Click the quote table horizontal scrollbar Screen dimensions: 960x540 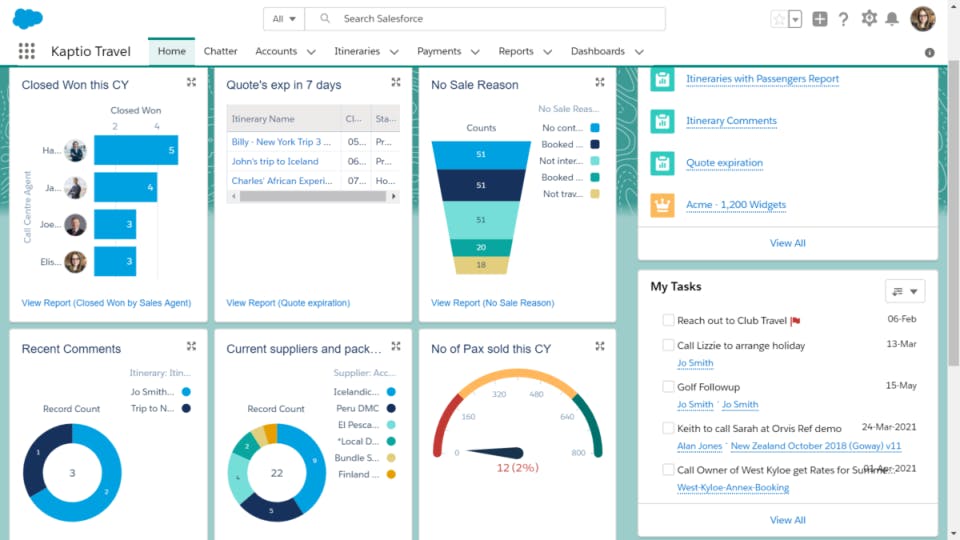pos(313,196)
